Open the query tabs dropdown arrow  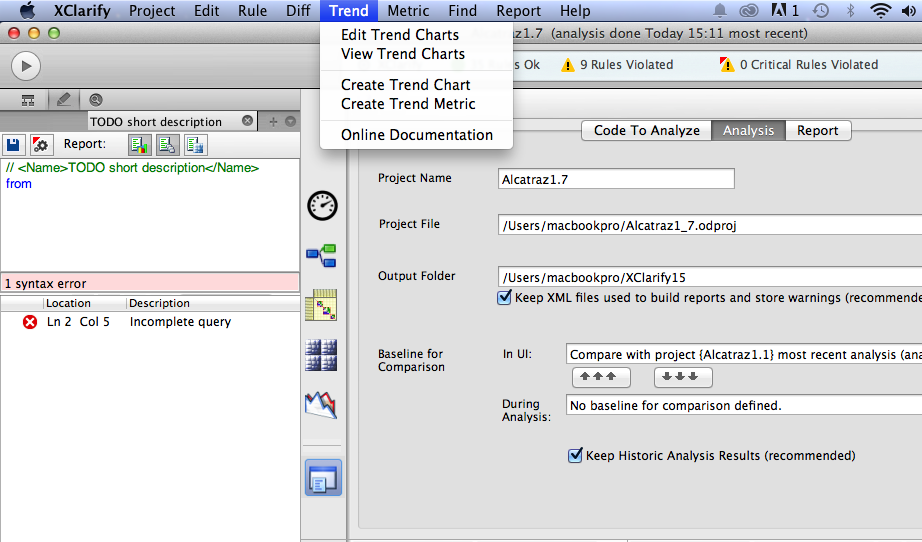click(x=290, y=122)
